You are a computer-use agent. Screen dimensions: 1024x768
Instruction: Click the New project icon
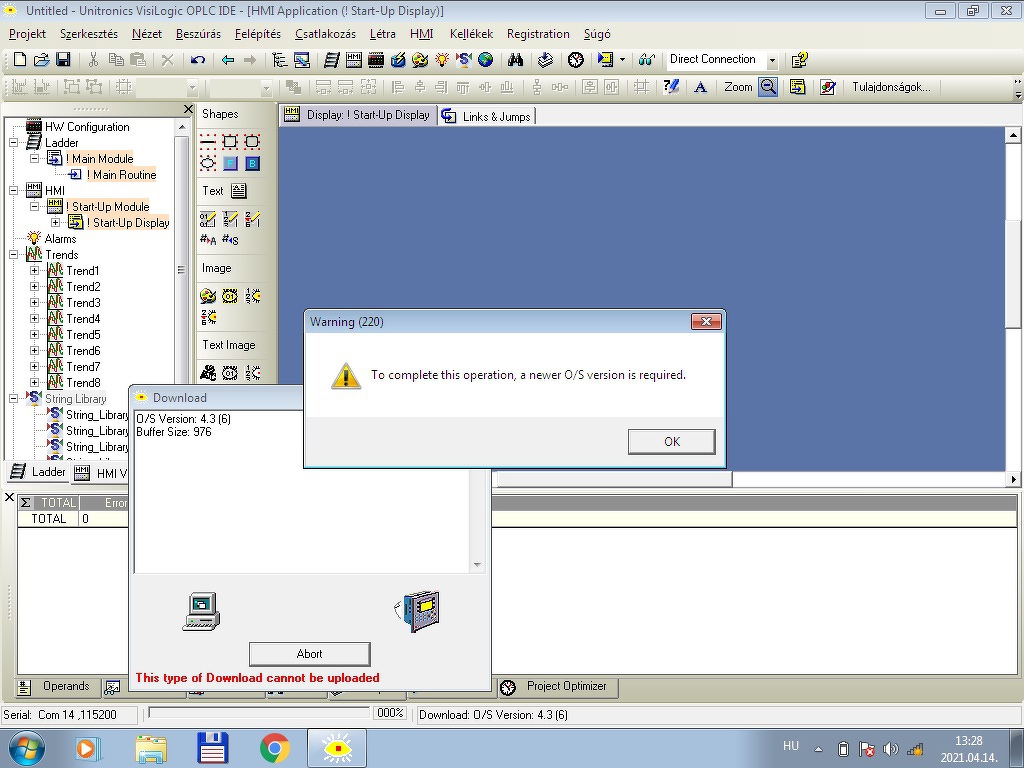coord(20,60)
